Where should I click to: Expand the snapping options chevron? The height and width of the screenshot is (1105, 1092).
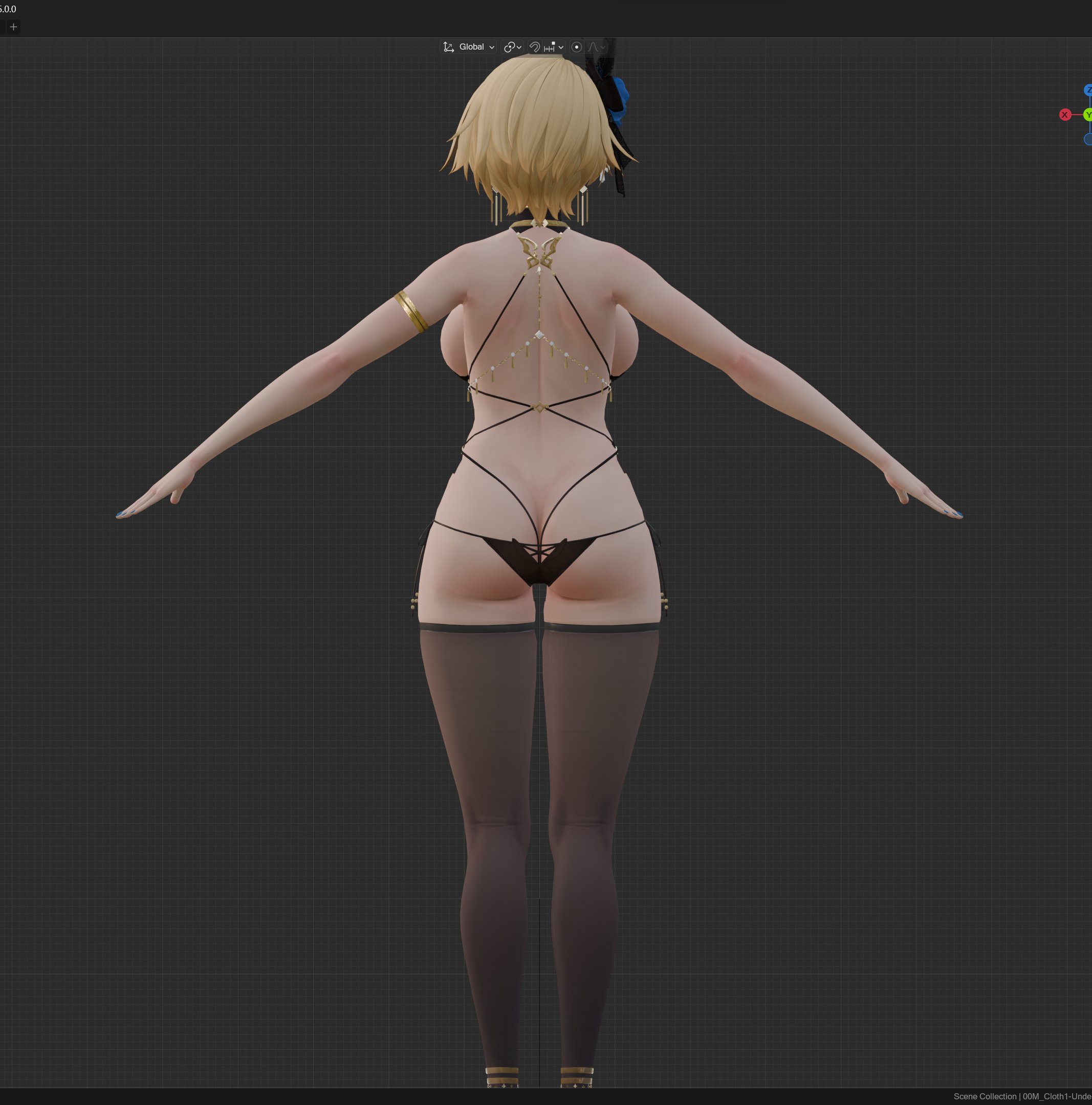[x=561, y=48]
